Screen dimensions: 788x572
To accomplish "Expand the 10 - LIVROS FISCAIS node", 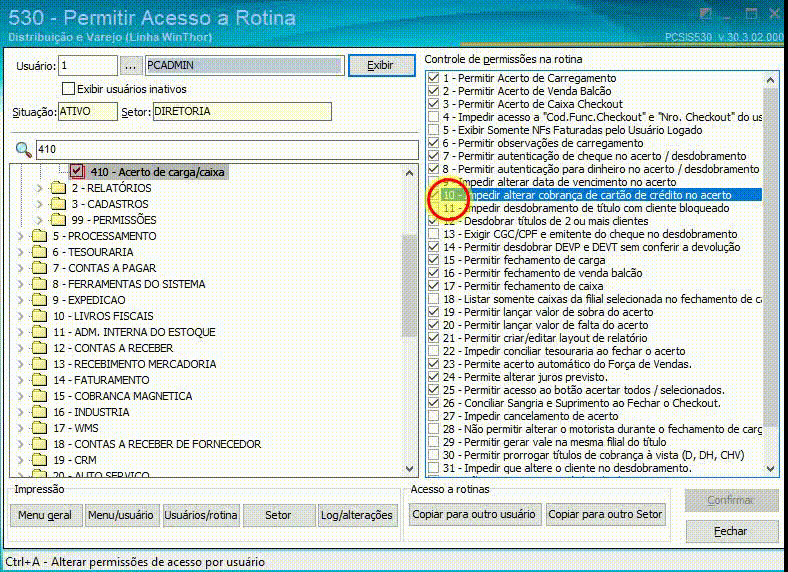I will click(20, 316).
